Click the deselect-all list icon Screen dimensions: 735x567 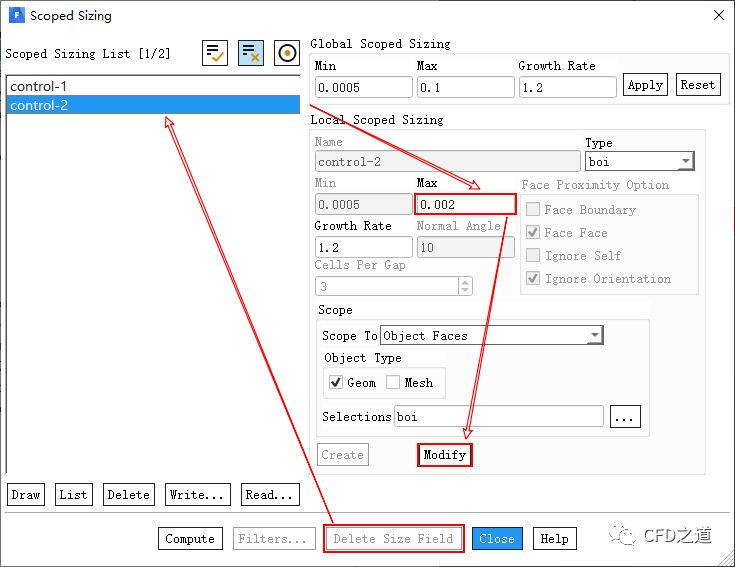pos(251,53)
